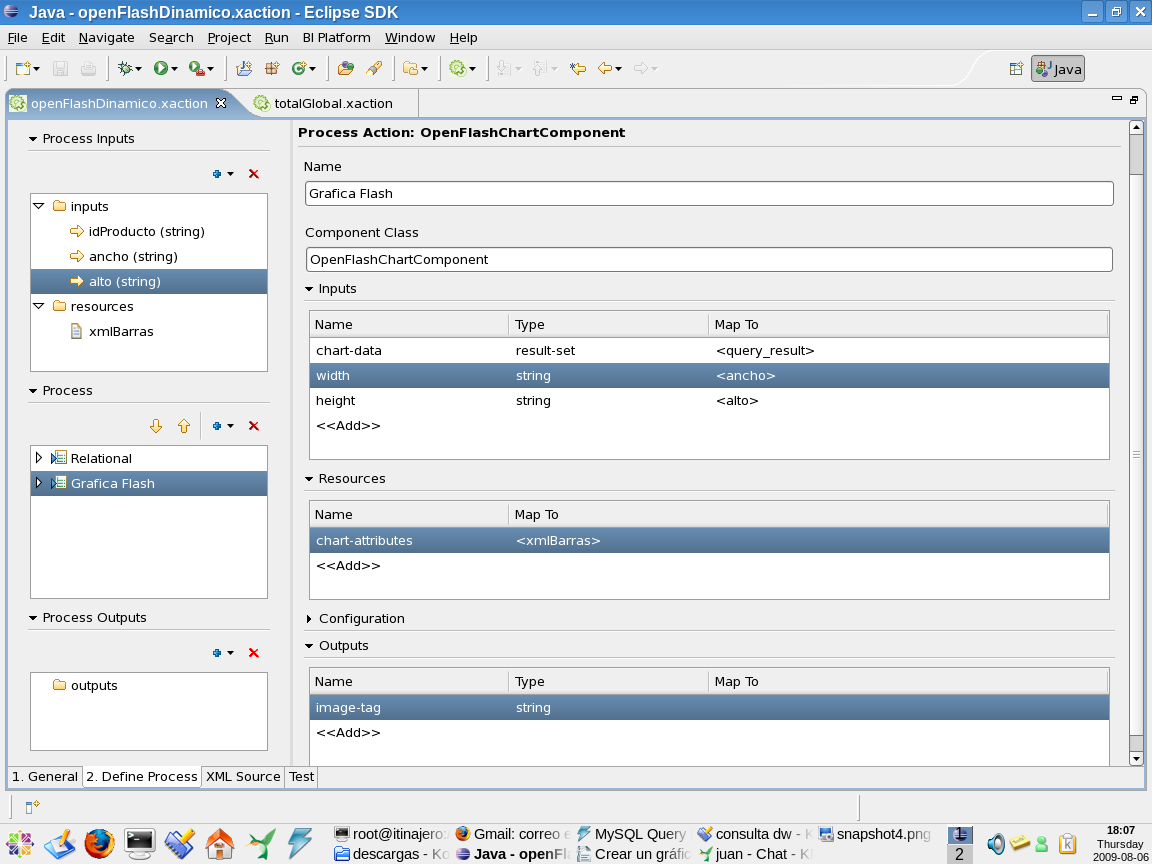Open Firefox from the taskbar

(99, 843)
